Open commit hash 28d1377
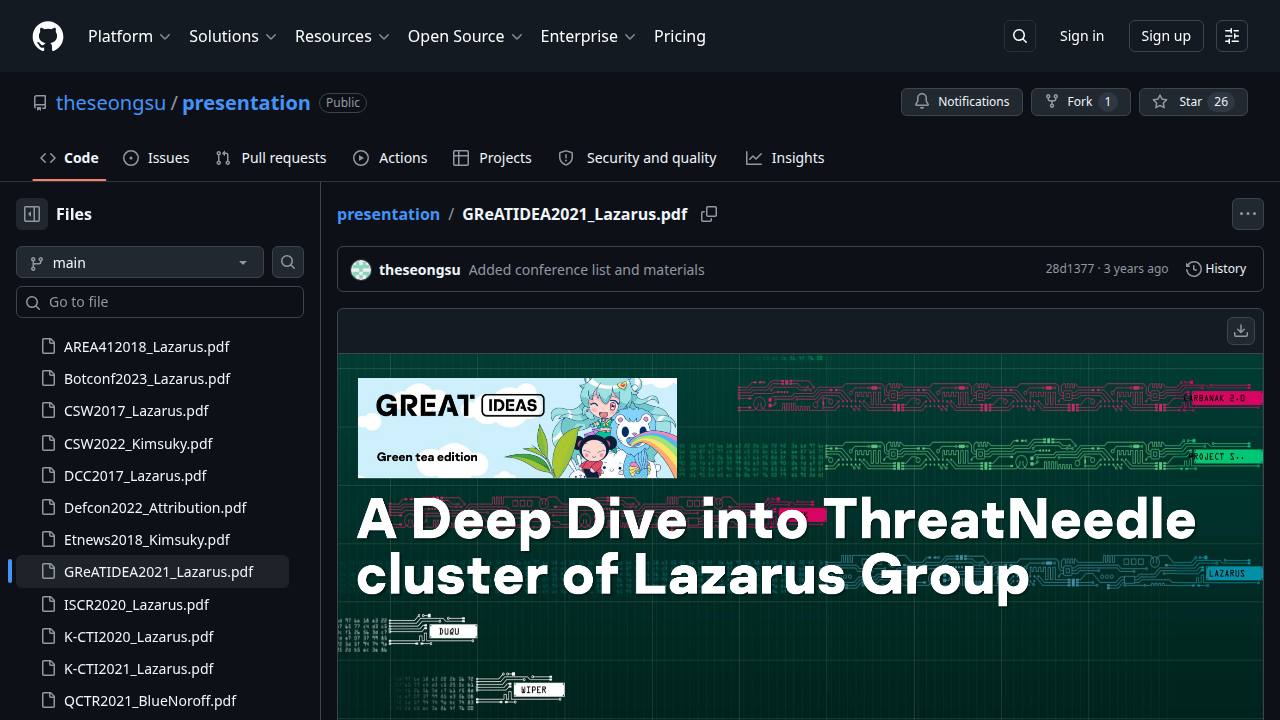The height and width of the screenshot is (720, 1280). (x=1070, y=269)
